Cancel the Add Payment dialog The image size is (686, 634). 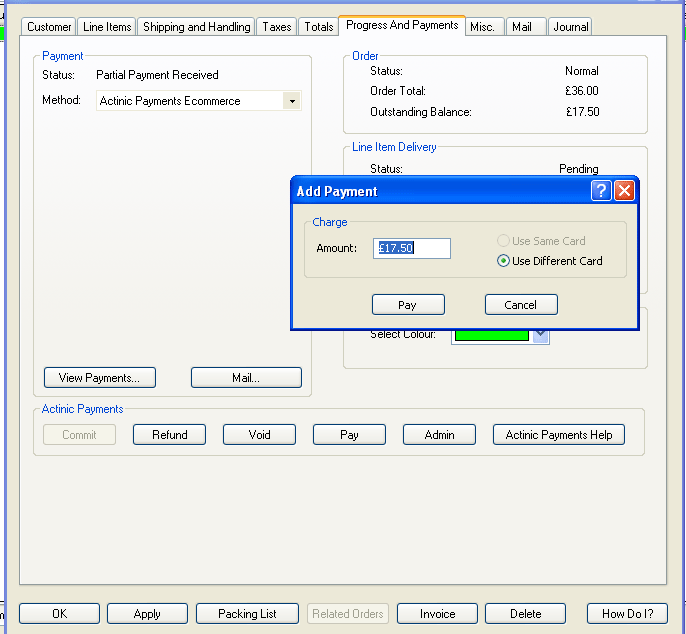(x=521, y=305)
